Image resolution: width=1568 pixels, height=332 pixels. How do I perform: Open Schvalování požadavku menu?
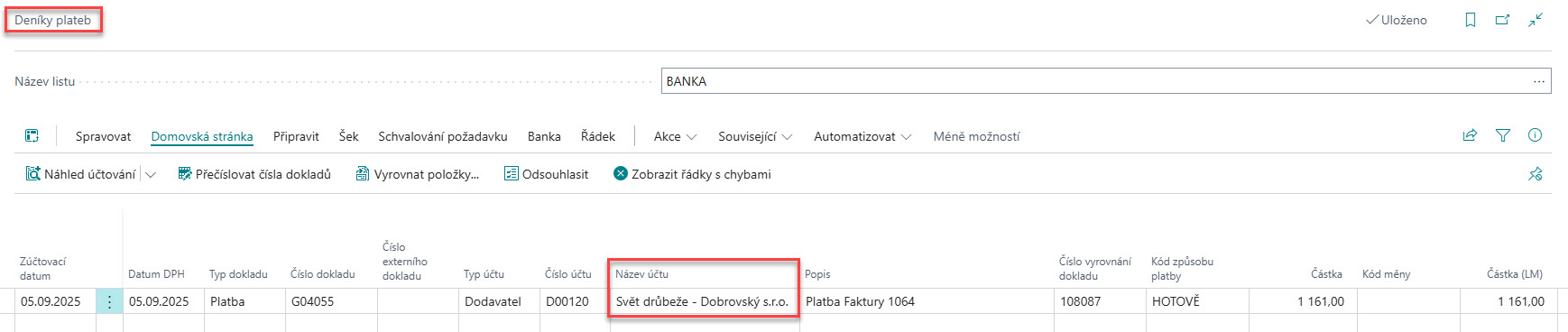pyautogui.click(x=443, y=136)
